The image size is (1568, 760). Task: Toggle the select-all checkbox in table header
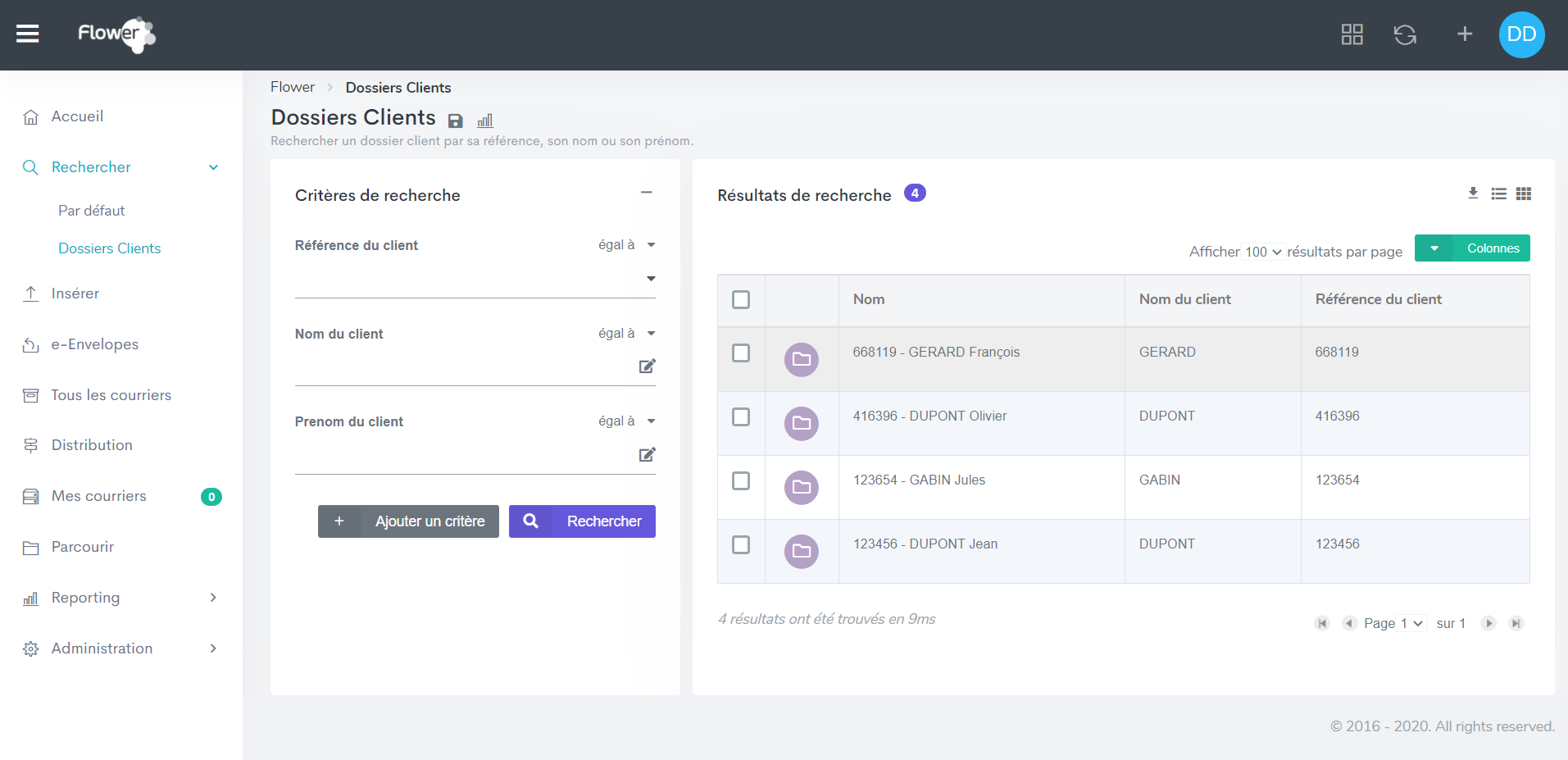point(741,299)
